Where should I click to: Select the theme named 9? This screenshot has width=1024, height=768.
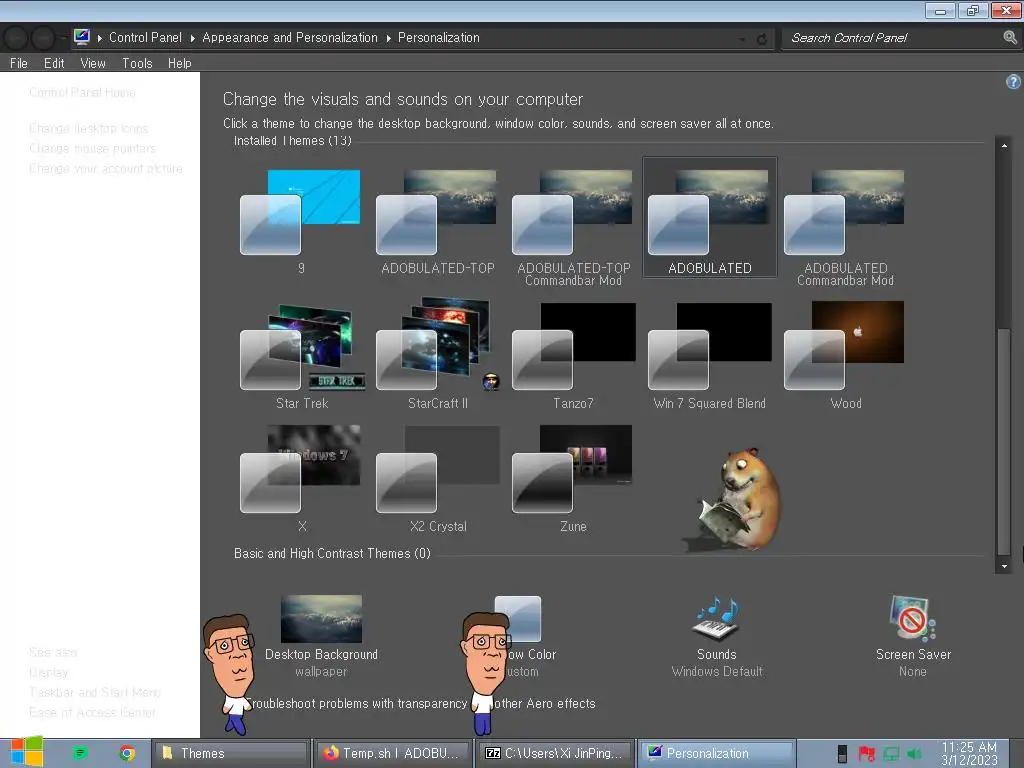coord(300,219)
